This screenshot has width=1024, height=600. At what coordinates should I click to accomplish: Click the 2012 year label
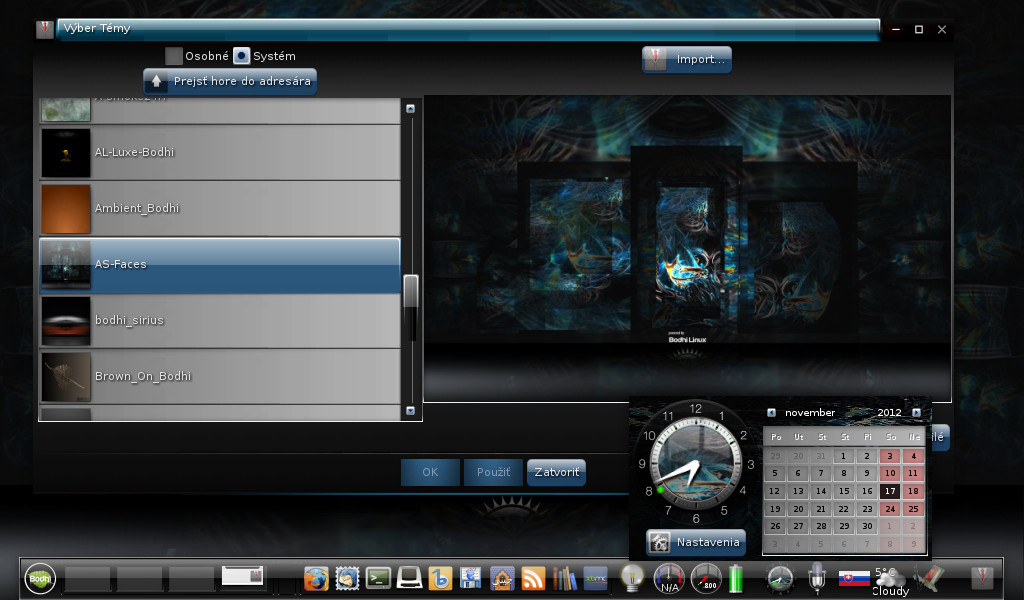pos(889,413)
